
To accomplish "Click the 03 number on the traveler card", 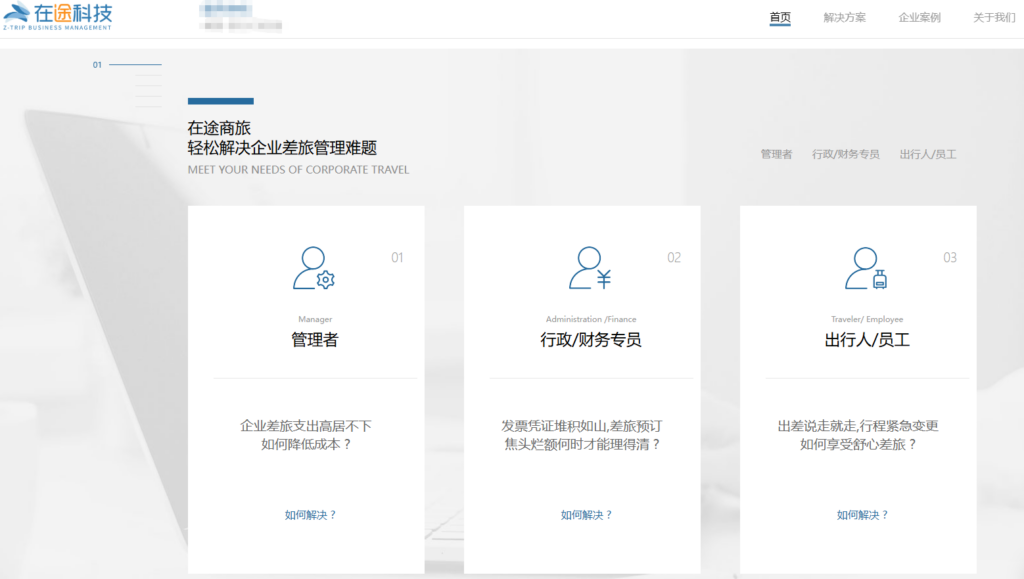I will 950,258.
